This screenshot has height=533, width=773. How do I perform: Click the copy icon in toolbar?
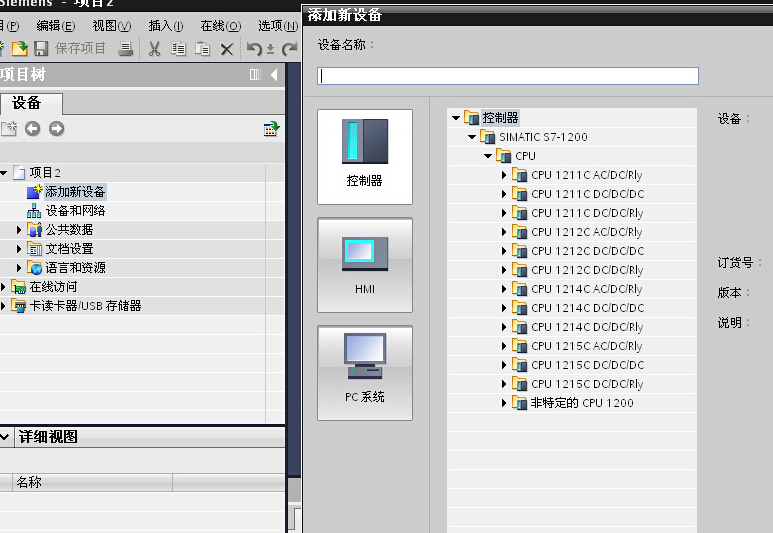[179, 49]
